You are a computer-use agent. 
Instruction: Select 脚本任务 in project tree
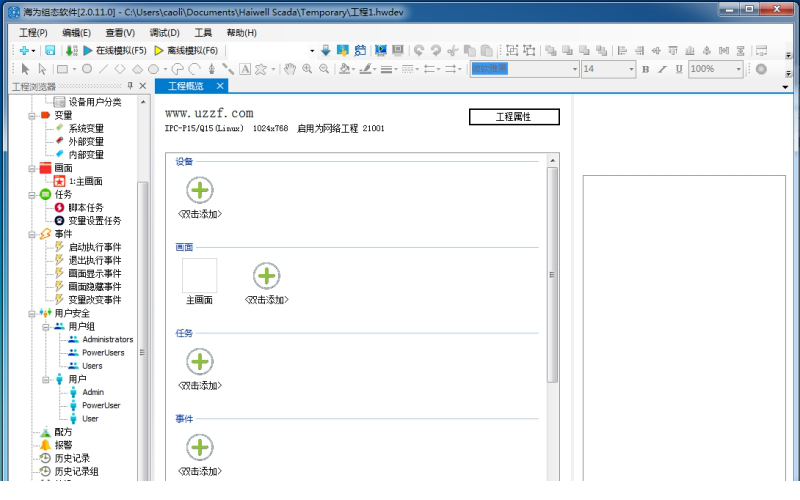86,208
